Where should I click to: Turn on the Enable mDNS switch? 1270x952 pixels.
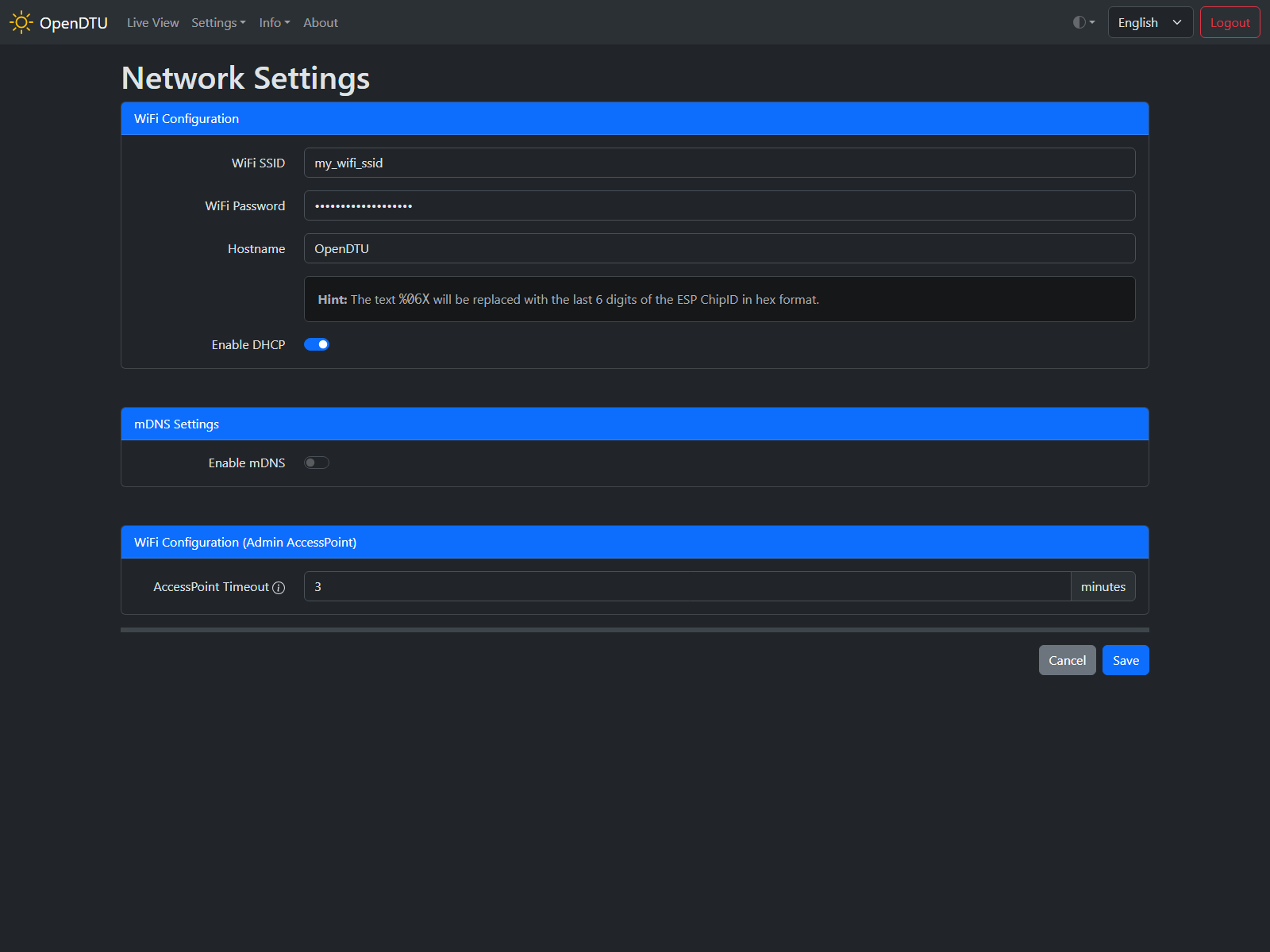317,463
